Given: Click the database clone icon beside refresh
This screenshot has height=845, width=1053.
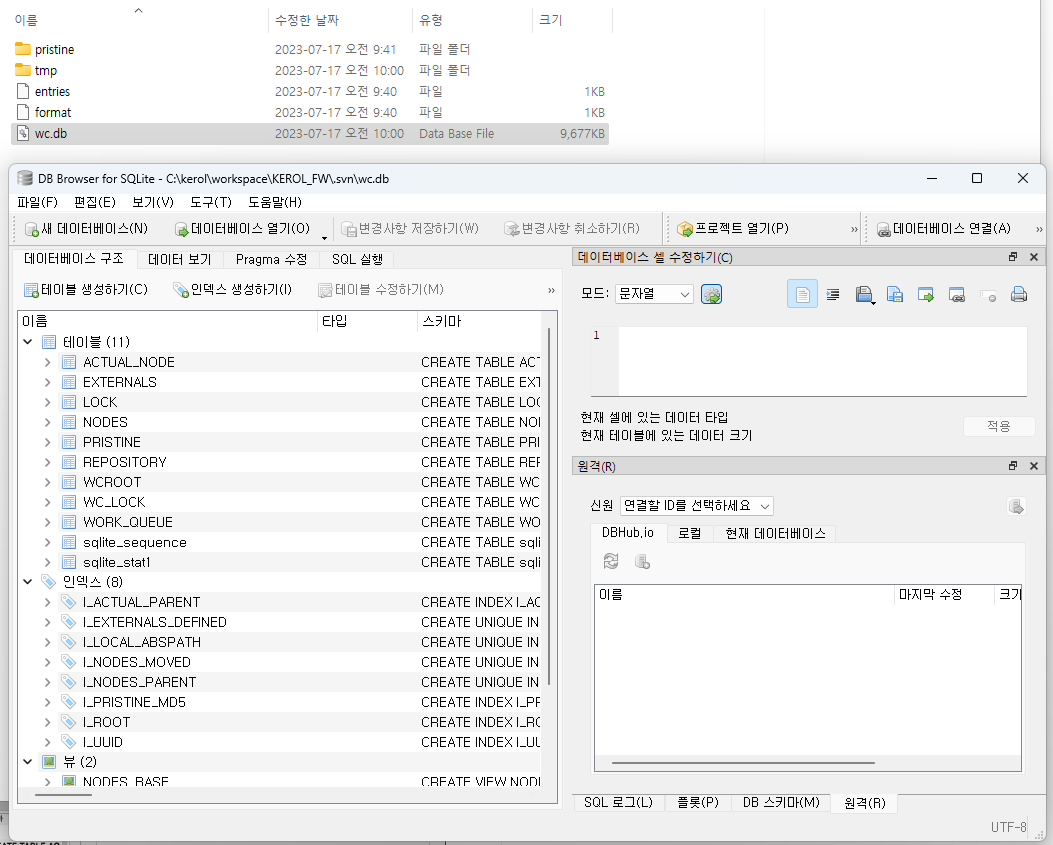Looking at the screenshot, I should (x=642, y=561).
